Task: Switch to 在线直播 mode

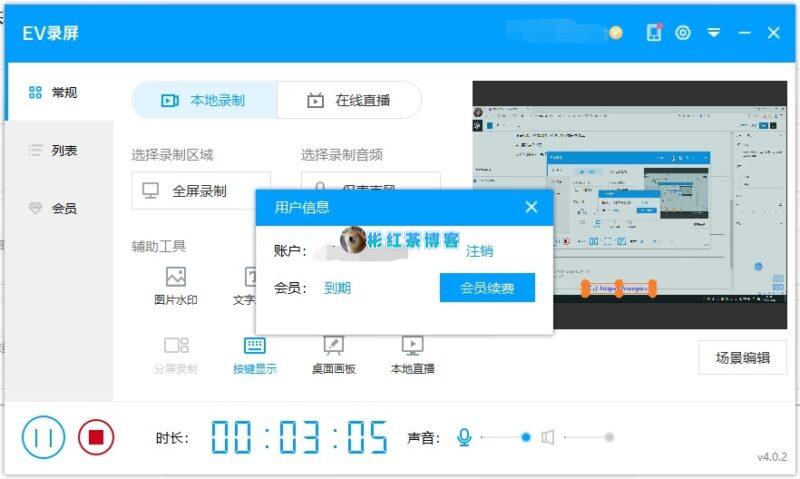Action: coord(349,100)
